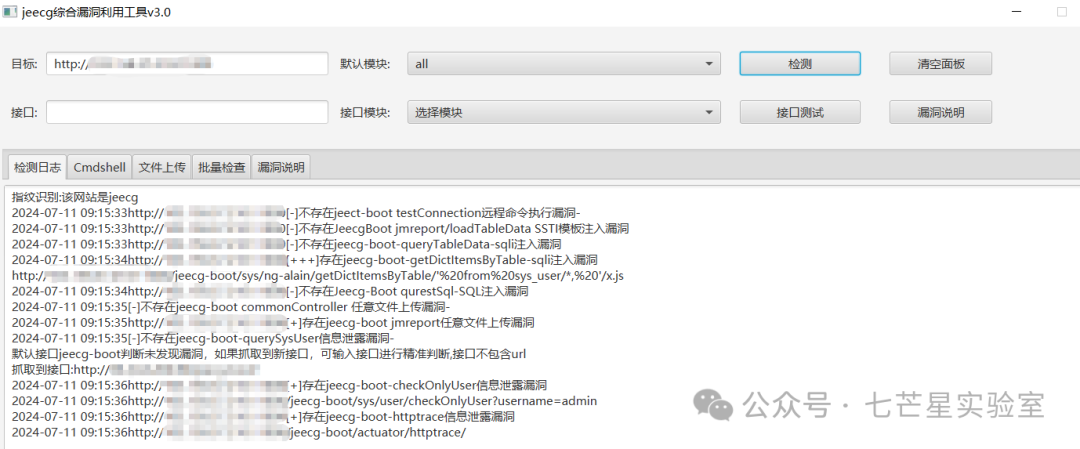
Task: Click log line 存在jeecg-boot jmreport任意文件上传漏洞
Action: point(273,322)
